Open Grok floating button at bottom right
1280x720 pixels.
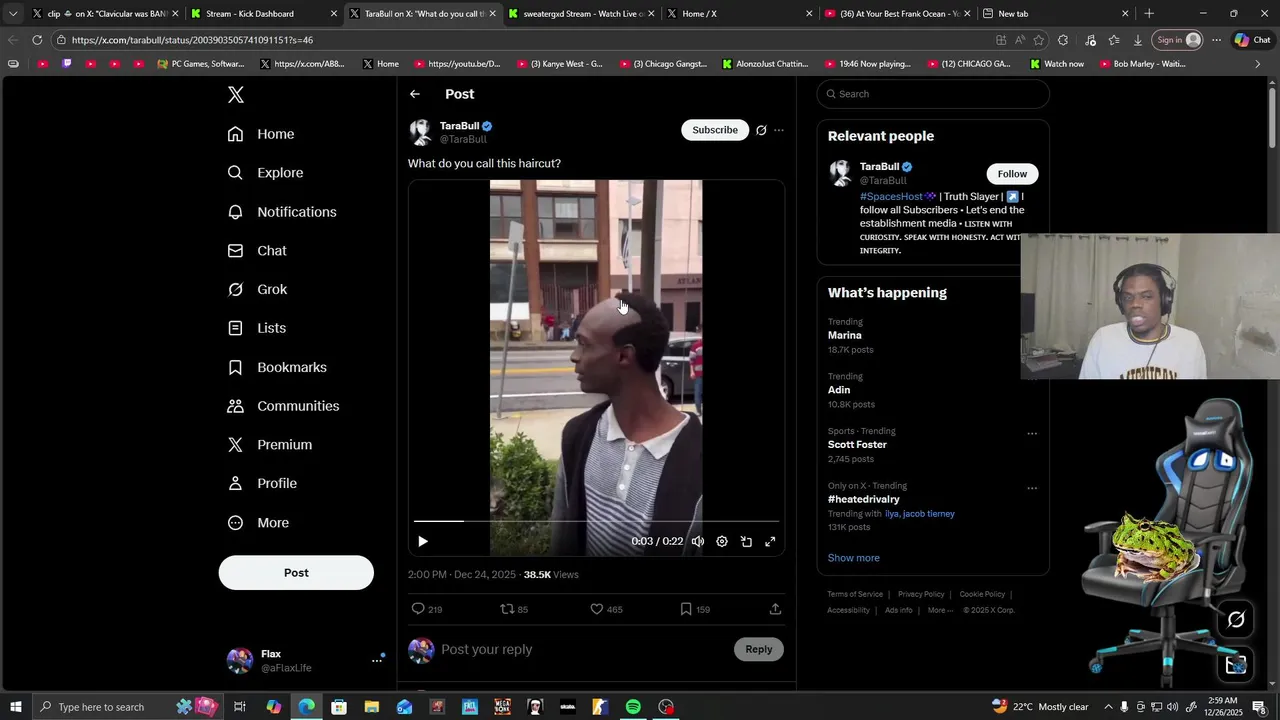[x=1236, y=621]
